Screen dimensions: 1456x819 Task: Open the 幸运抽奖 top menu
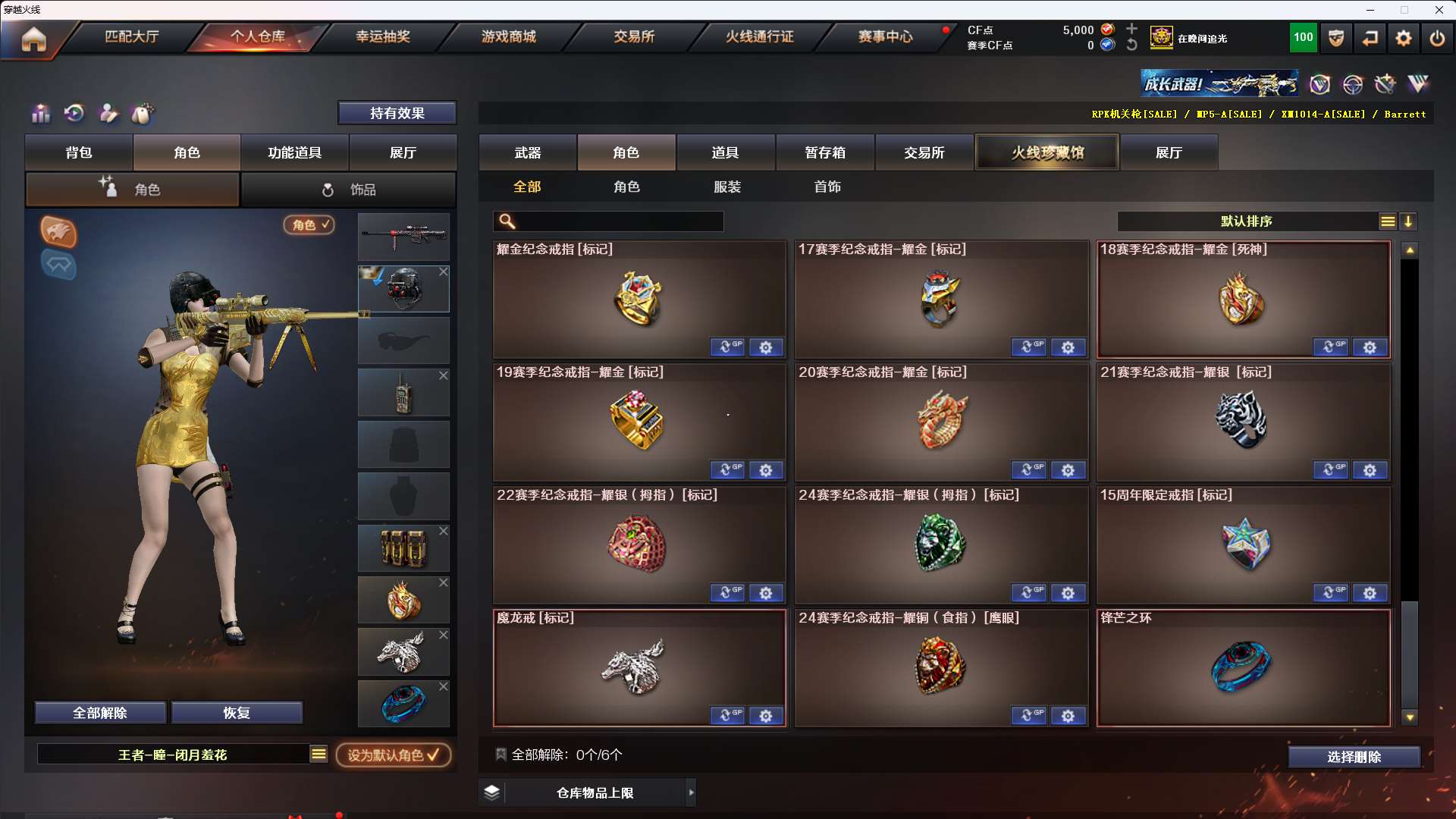point(383,36)
